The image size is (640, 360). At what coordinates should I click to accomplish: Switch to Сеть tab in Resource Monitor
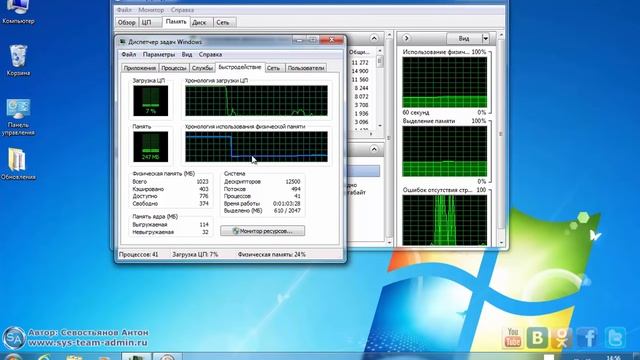tap(223, 23)
